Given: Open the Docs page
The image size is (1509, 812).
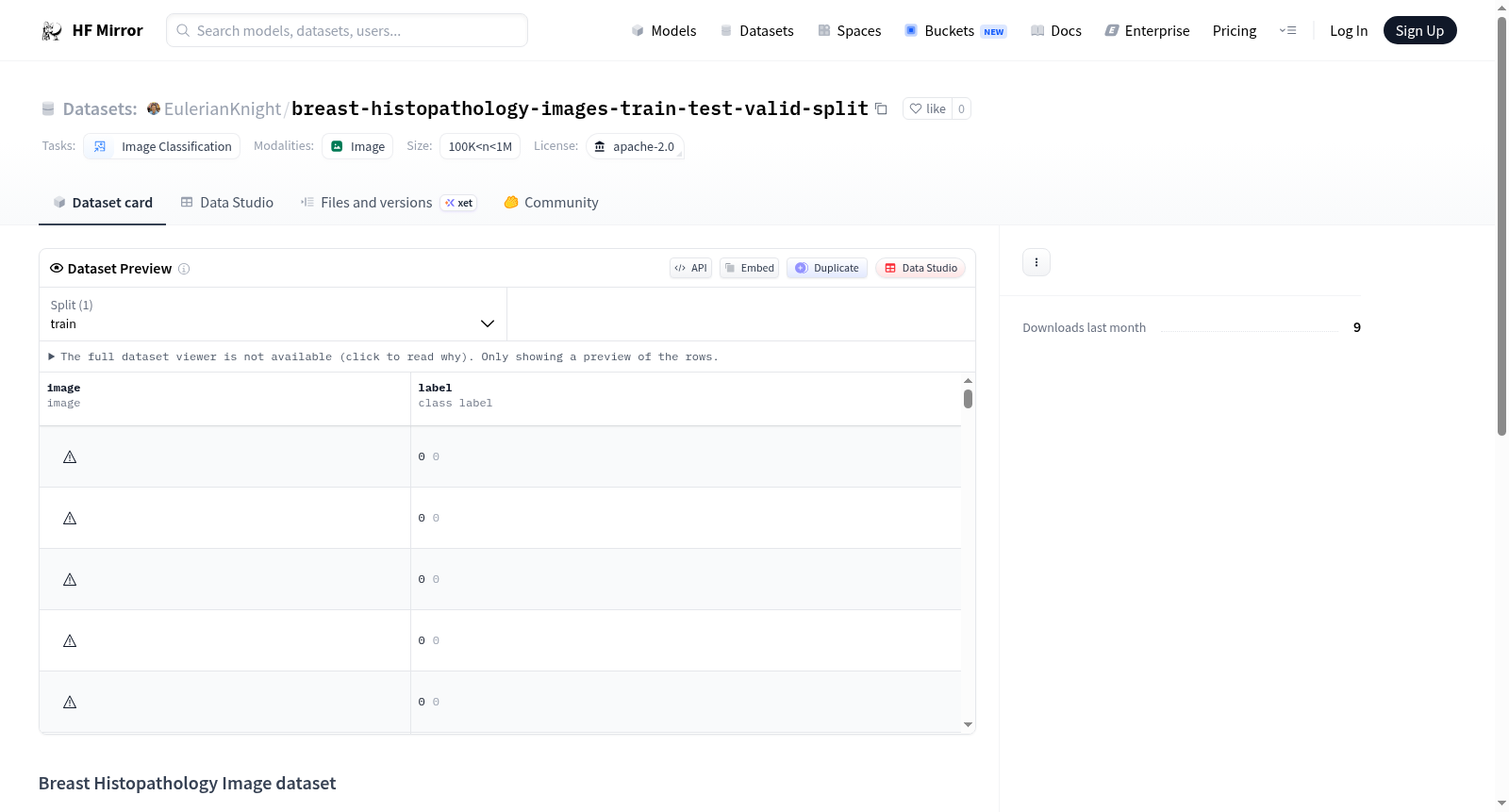Looking at the screenshot, I should [x=1056, y=30].
